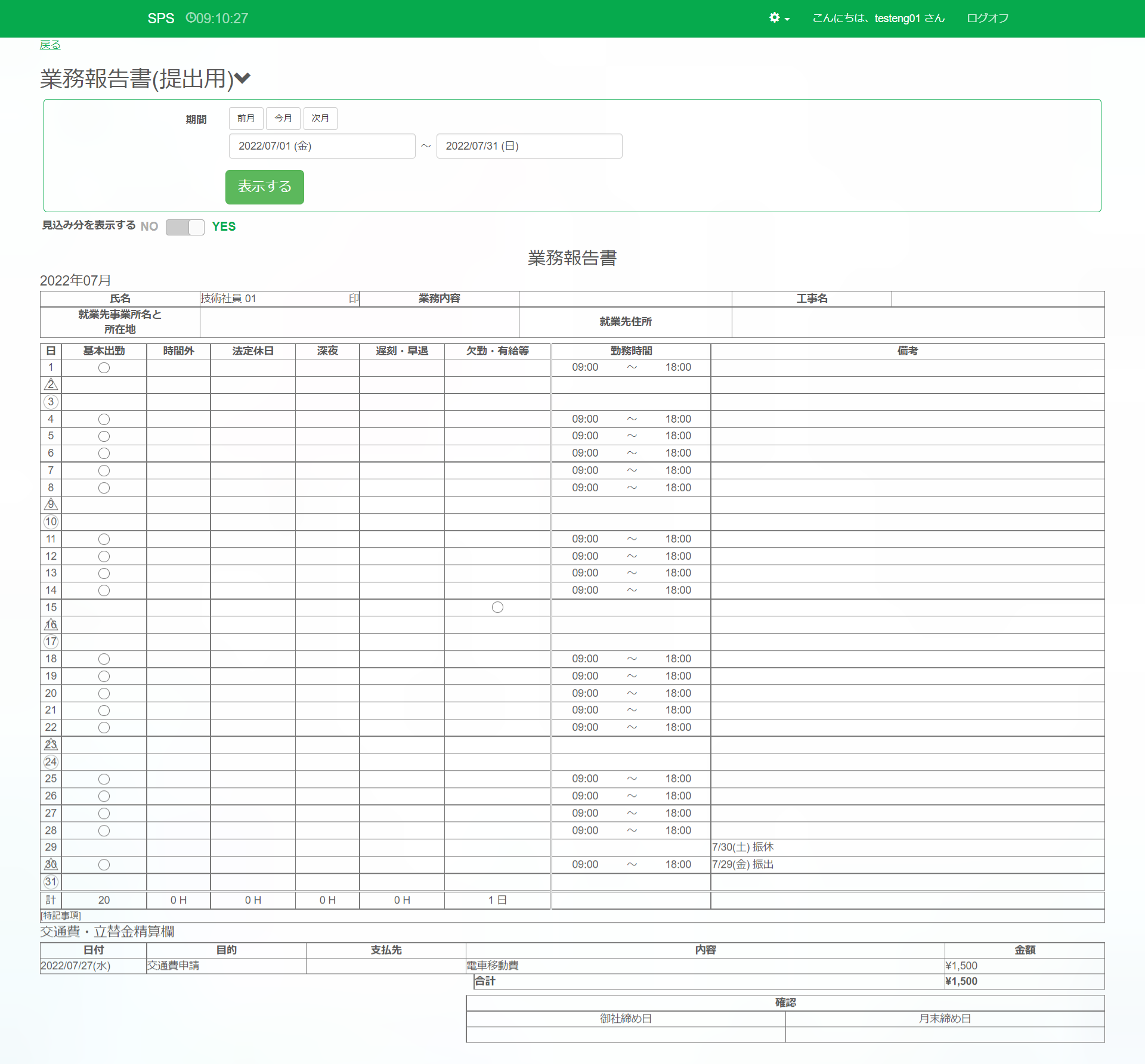The height and width of the screenshot is (1064, 1145).
Task: Select the 前月 period button
Action: [246, 119]
